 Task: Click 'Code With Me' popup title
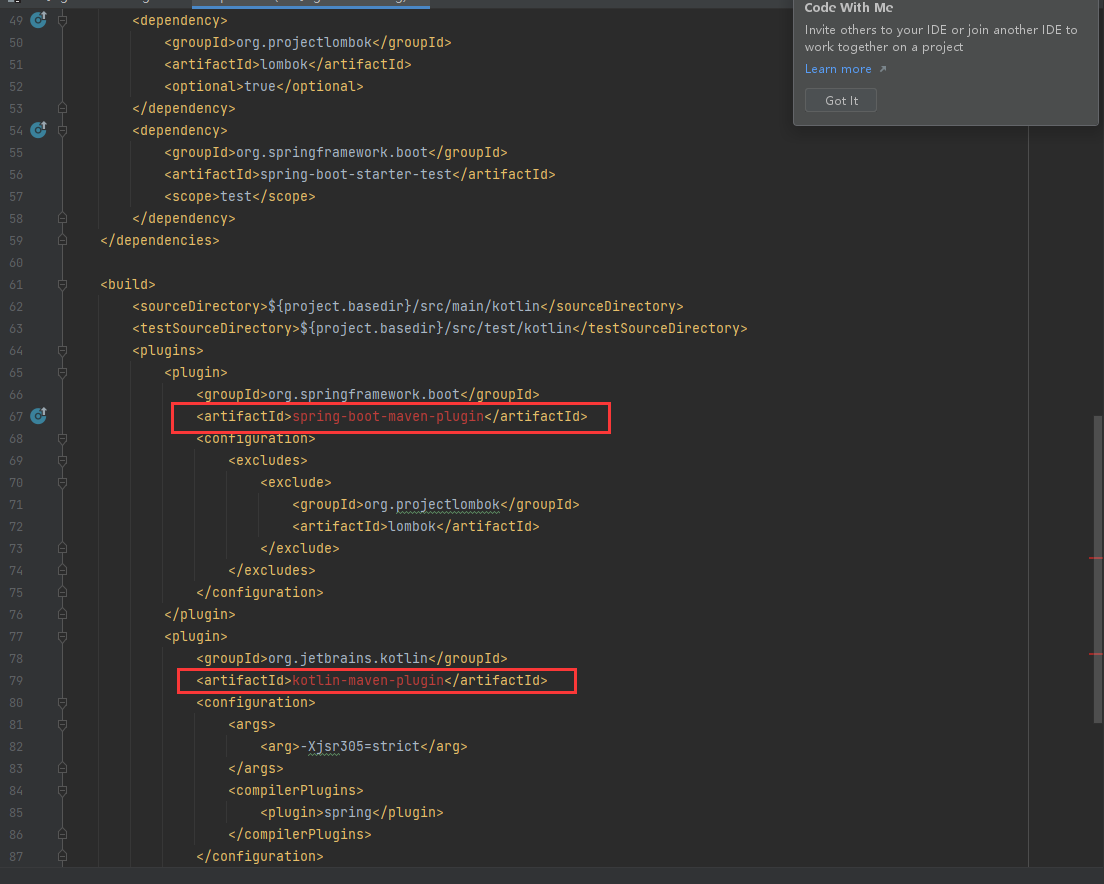pyautogui.click(x=848, y=8)
